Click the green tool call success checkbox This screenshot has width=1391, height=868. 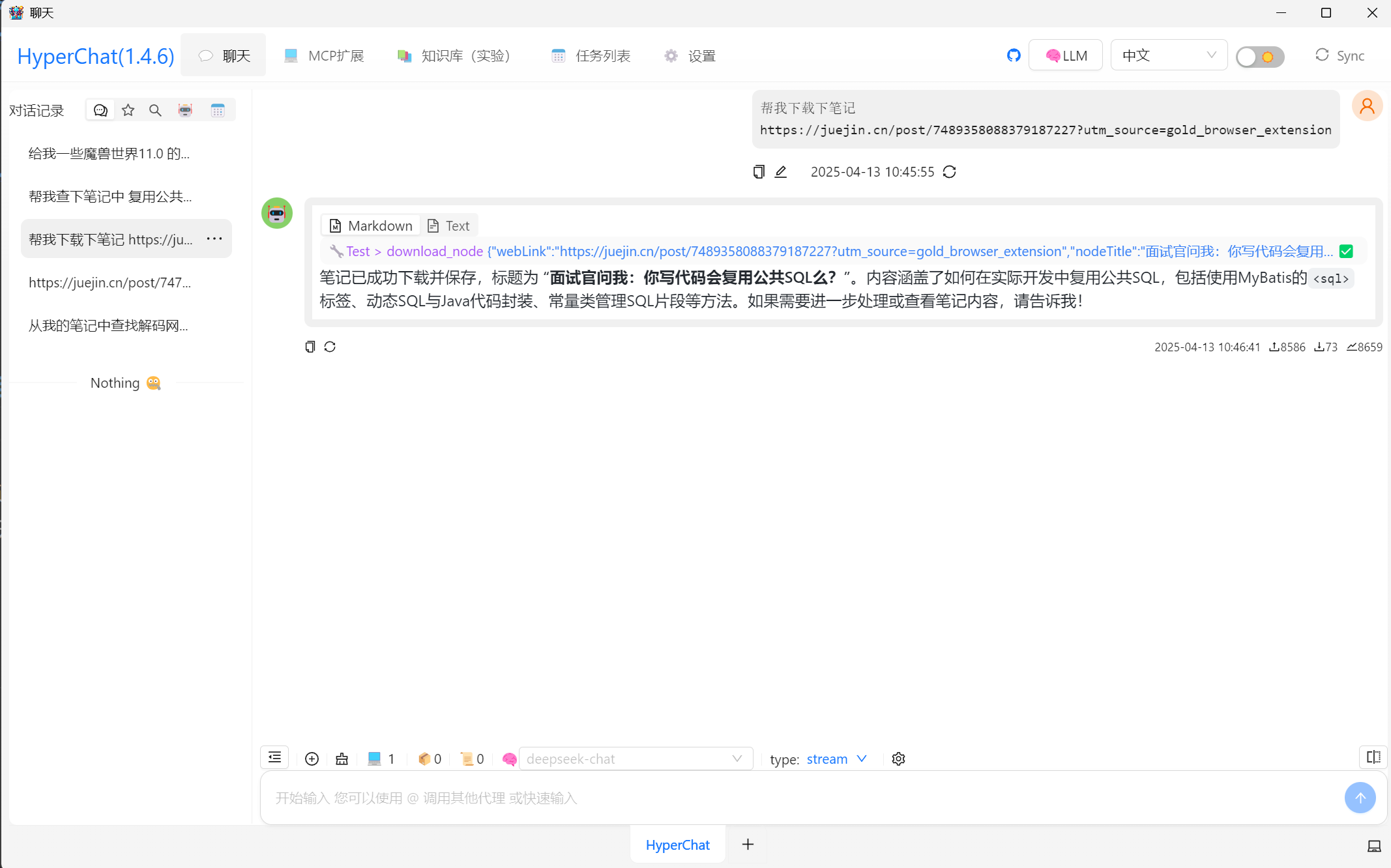[x=1346, y=252]
